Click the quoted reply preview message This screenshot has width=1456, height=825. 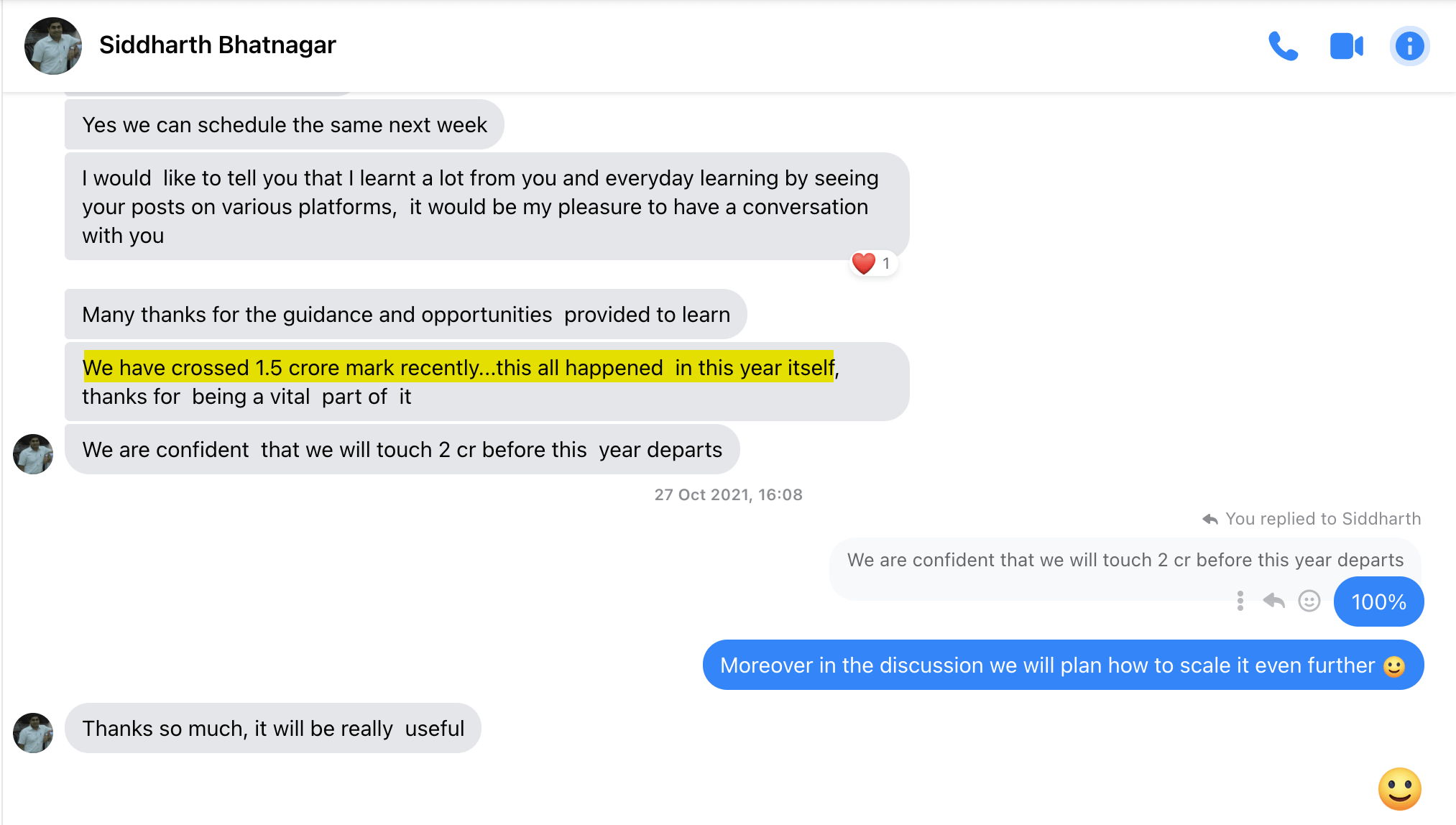(x=1124, y=560)
